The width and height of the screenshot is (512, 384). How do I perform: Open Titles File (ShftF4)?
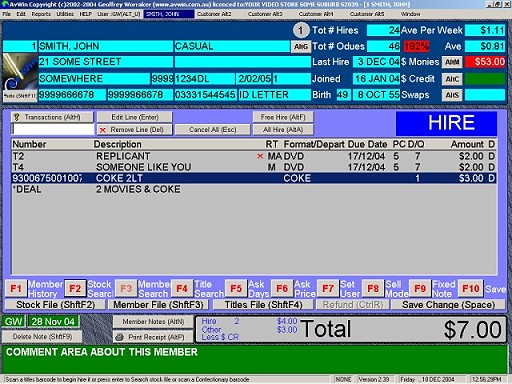click(x=263, y=305)
